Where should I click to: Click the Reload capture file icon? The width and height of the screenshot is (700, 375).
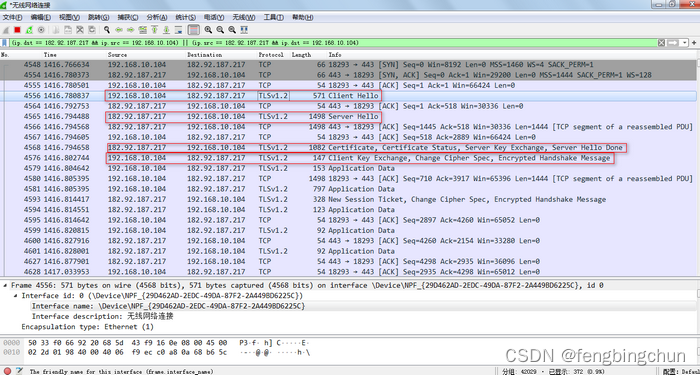[x=92, y=30]
